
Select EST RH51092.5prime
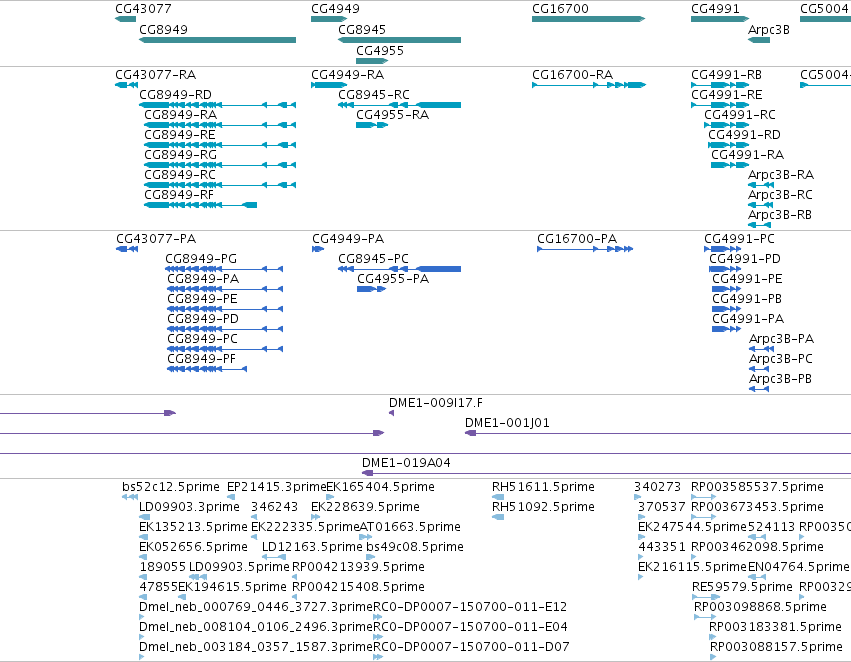(543, 507)
